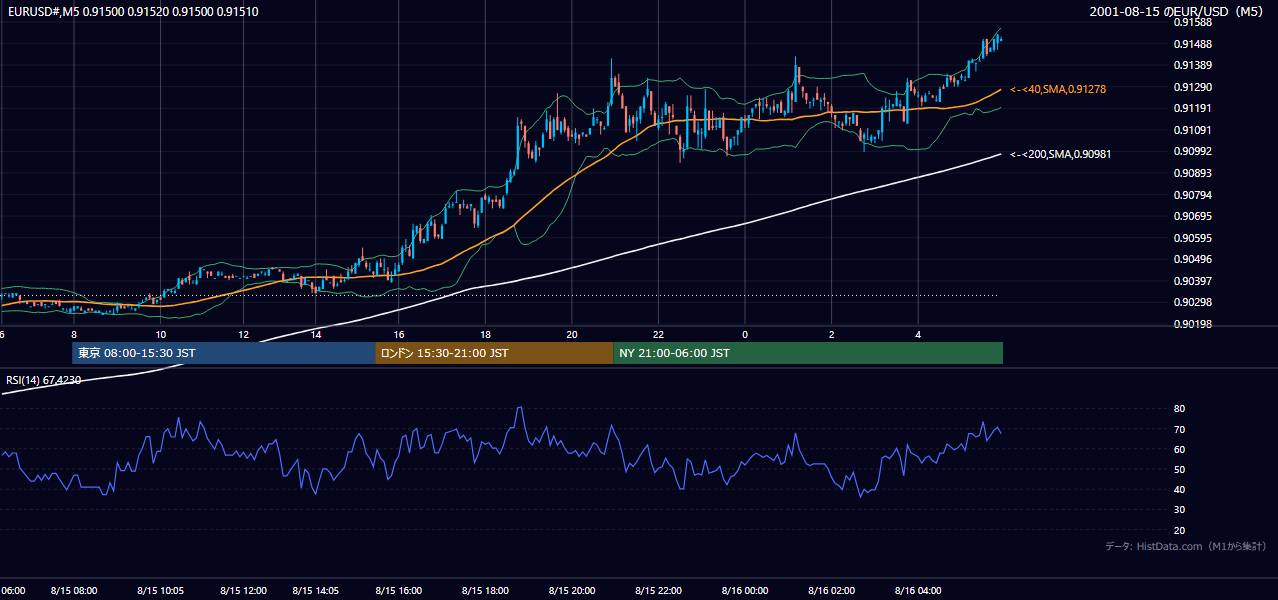1278x600 pixels.
Task: Click the 8/15 12:00 time axis label
Action: (x=243, y=591)
